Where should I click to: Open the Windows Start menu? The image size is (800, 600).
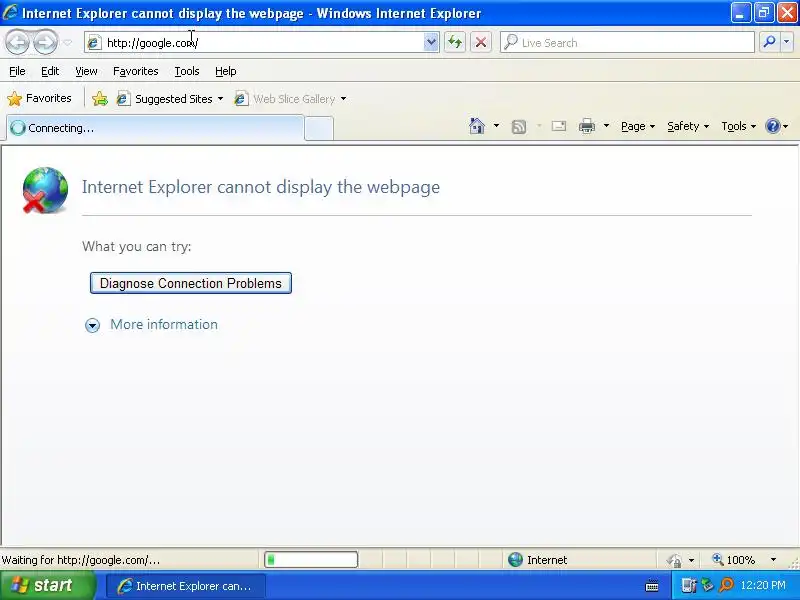pos(47,585)
